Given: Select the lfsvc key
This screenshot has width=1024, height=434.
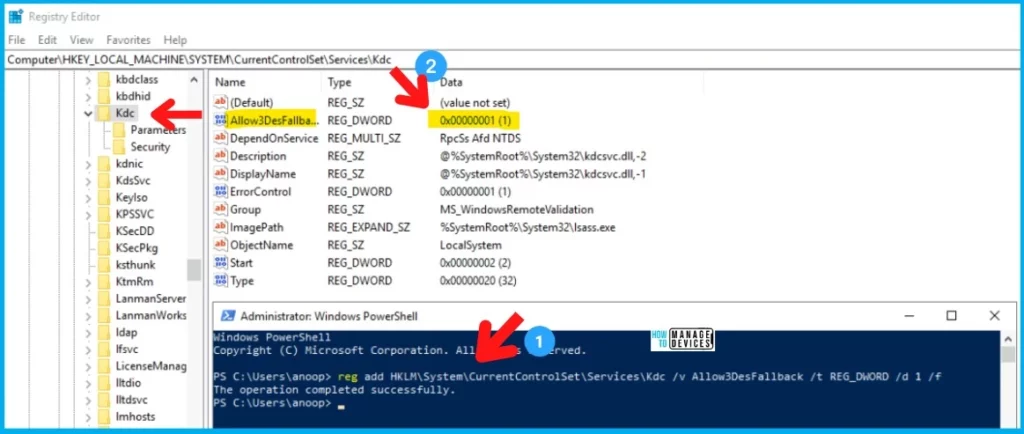Looking at the screenshot, I should [127, 349].
